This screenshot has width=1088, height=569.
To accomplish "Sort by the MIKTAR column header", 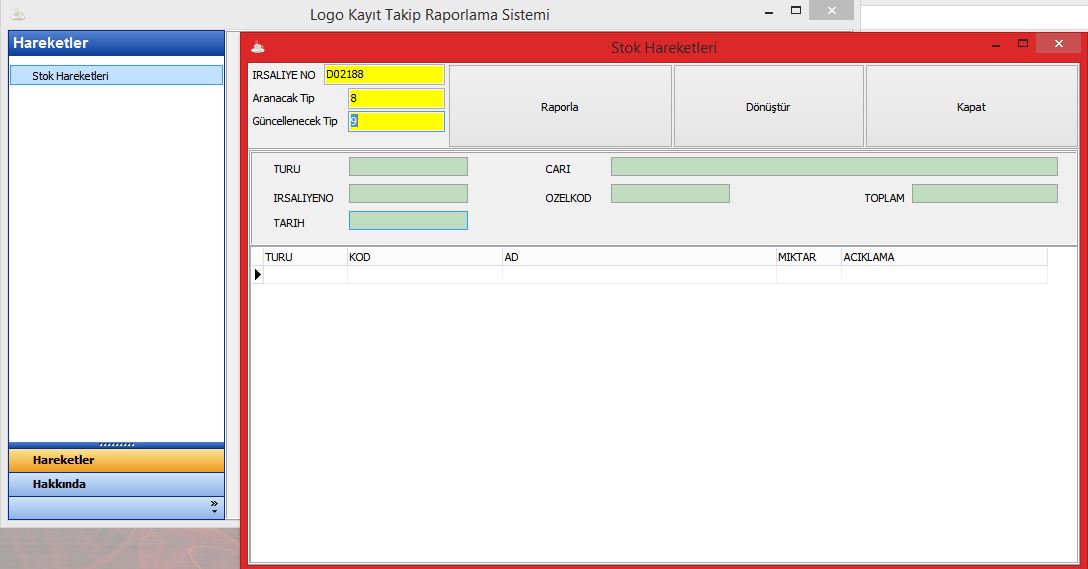I will 808,257.
